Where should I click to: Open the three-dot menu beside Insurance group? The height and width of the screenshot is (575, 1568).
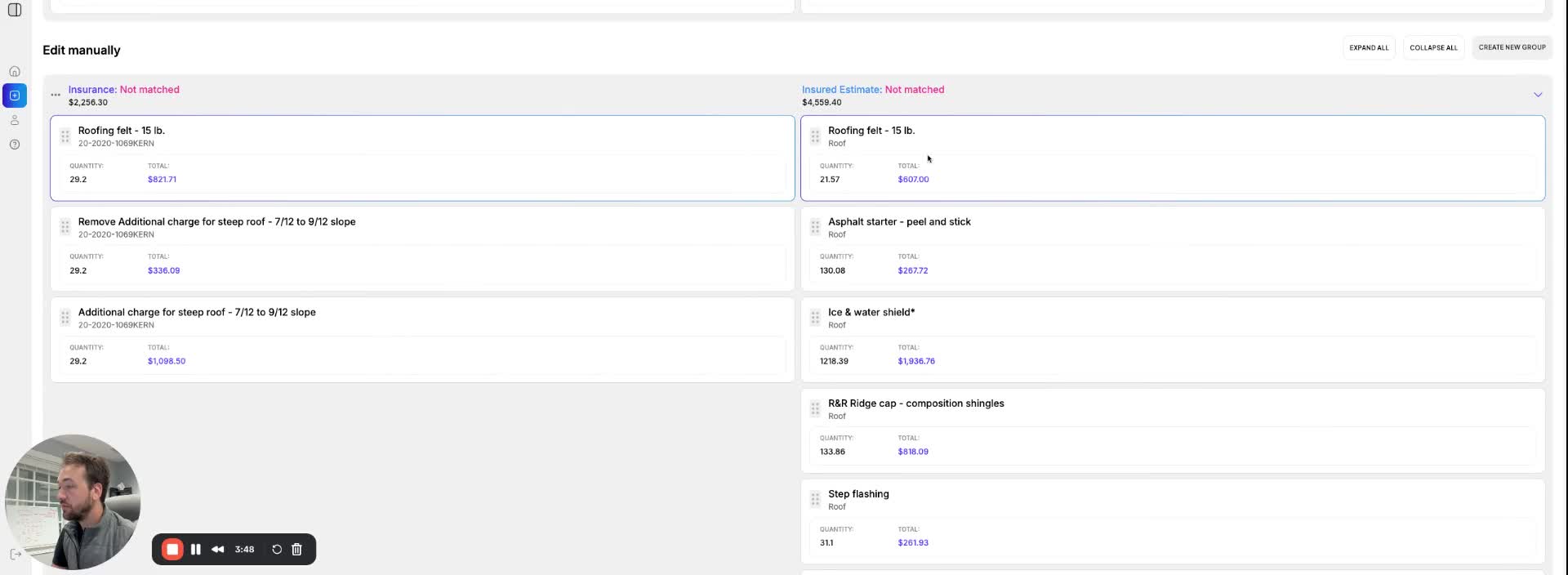[56, 95]
